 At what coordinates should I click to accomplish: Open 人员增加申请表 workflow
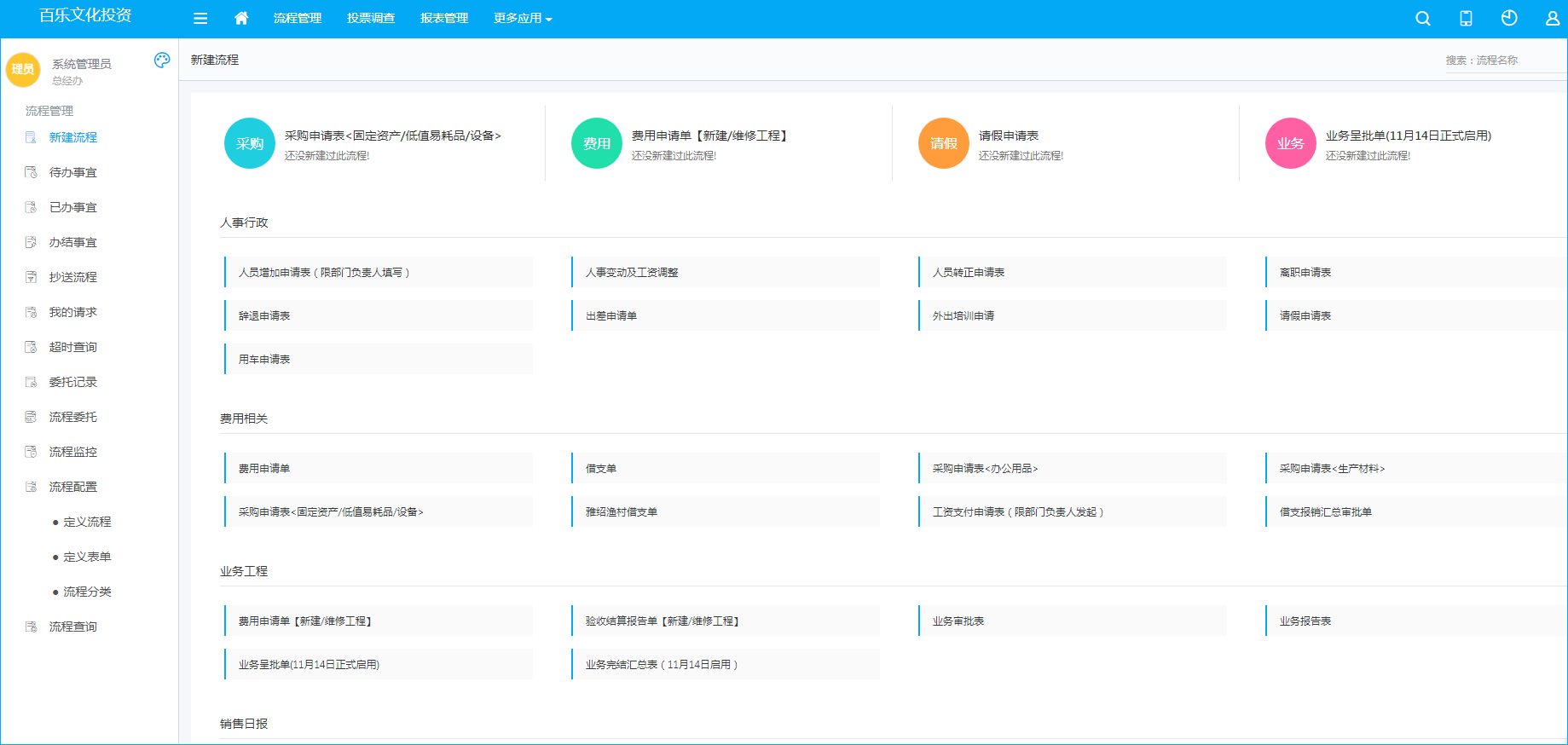tap(379, 272)
